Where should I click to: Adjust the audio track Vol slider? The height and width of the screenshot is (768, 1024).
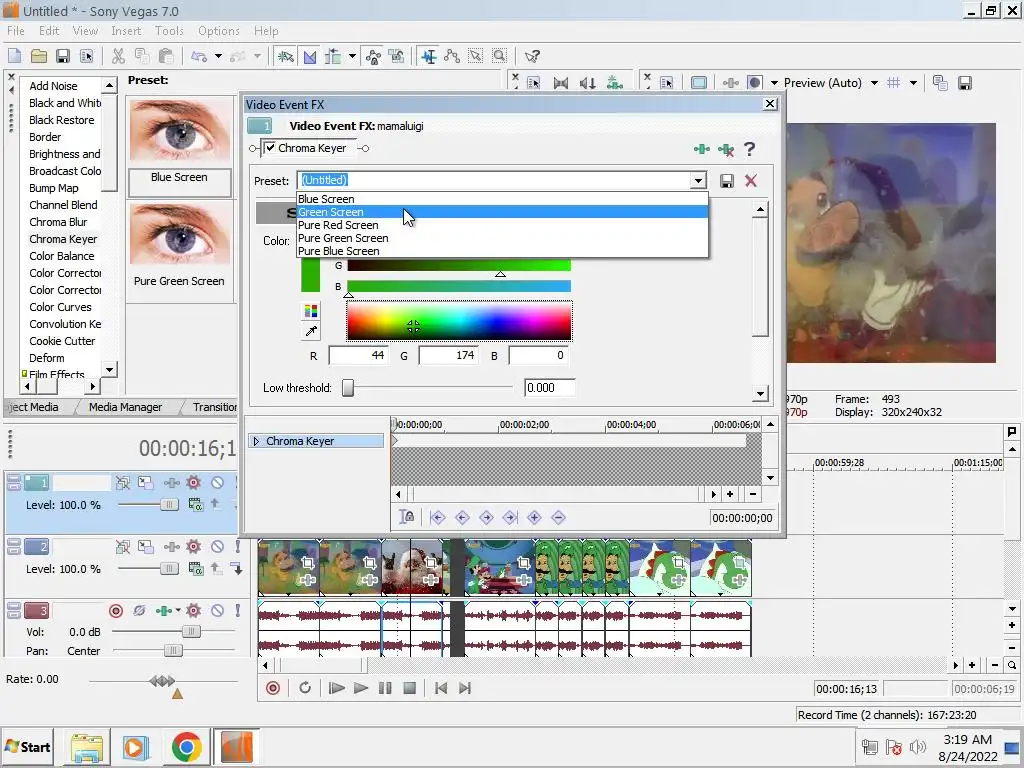(x=191, y=632)
